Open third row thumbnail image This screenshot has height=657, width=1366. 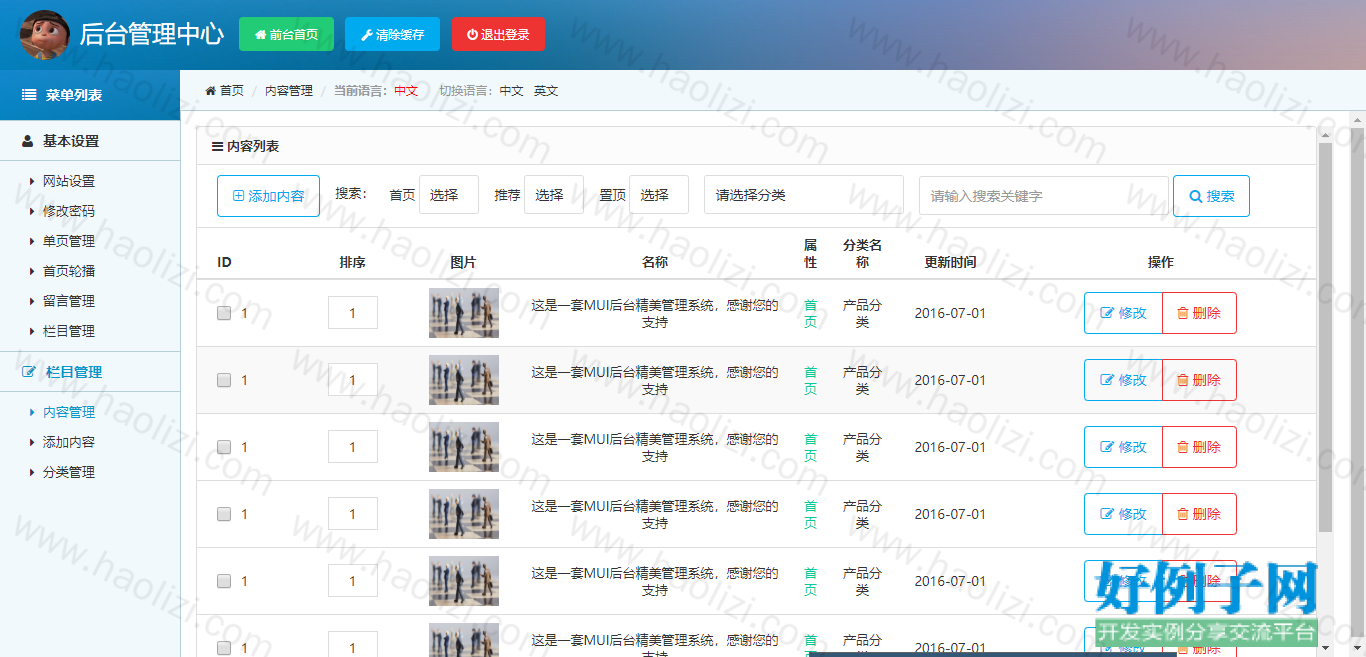(x=464, y=447)
